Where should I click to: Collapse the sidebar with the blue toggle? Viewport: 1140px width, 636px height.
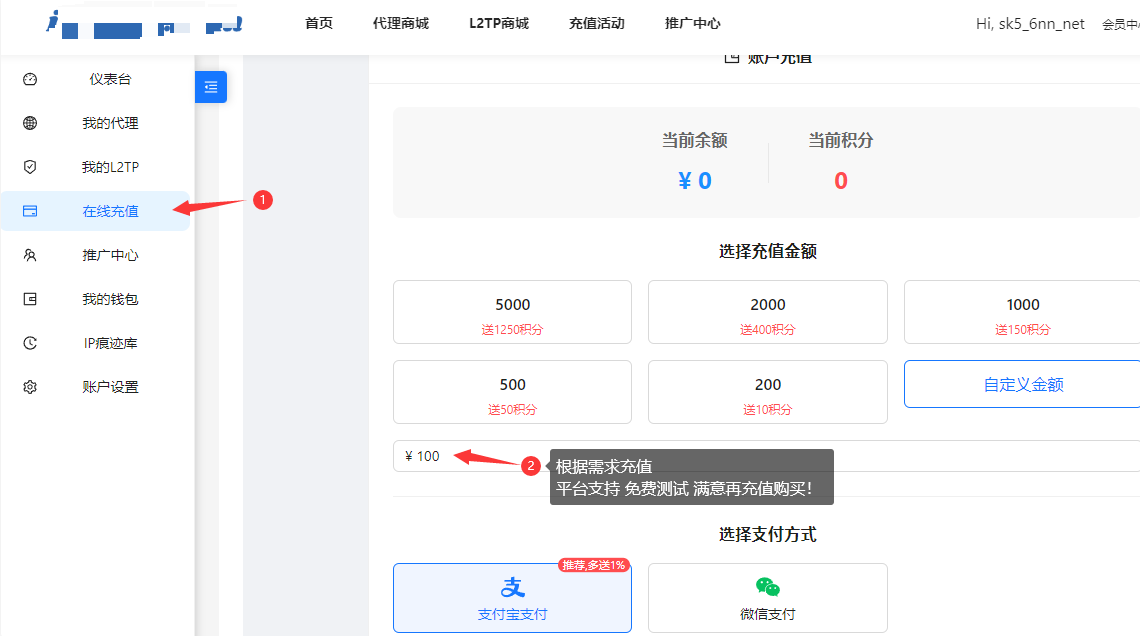[x=210, y=87]
